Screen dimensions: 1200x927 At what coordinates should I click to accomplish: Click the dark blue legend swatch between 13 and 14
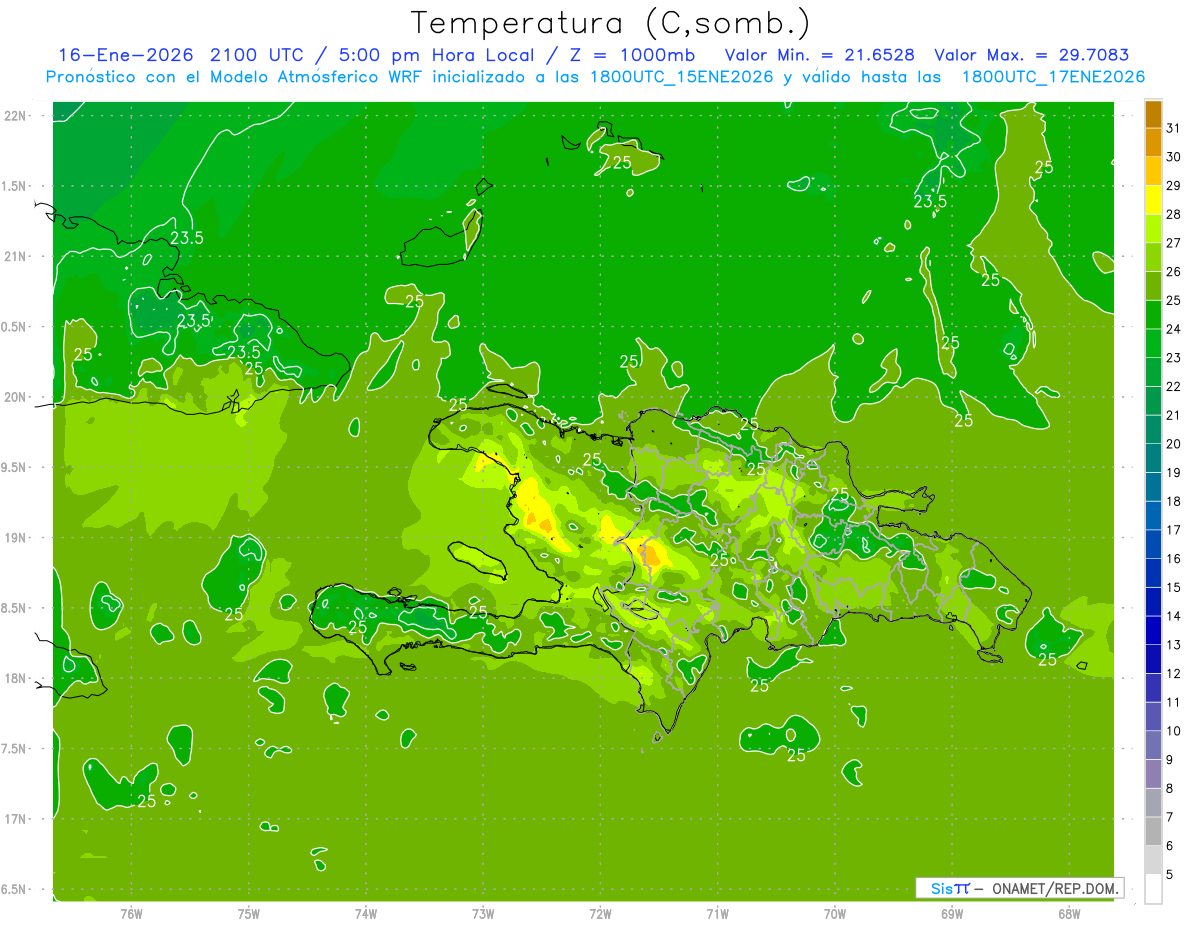(x=1153, y=631)
